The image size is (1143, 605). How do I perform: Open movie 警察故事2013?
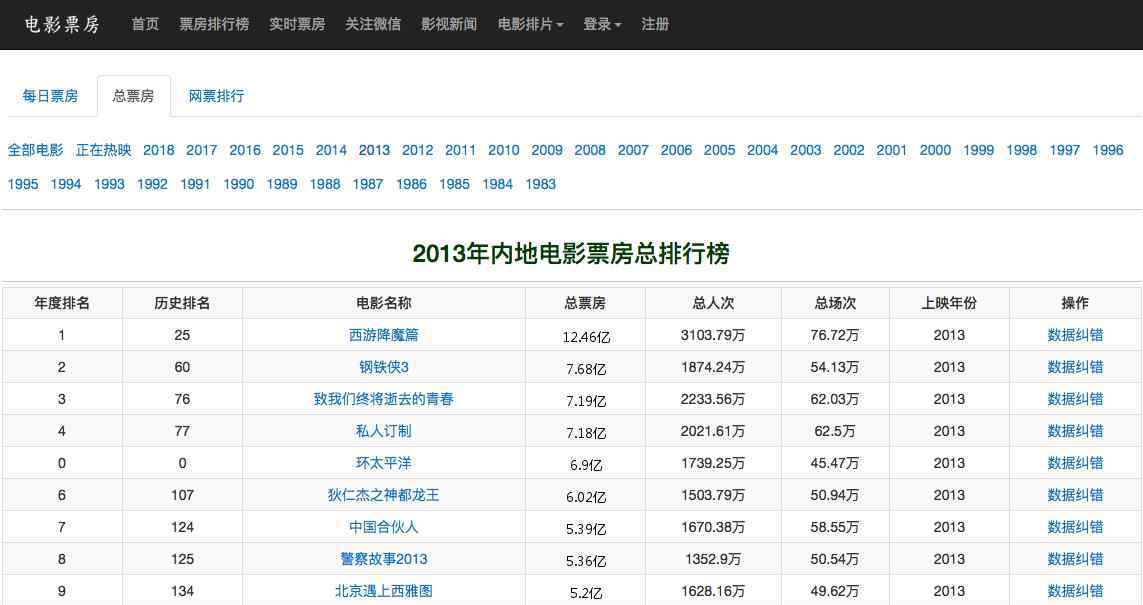click(383, 559)
